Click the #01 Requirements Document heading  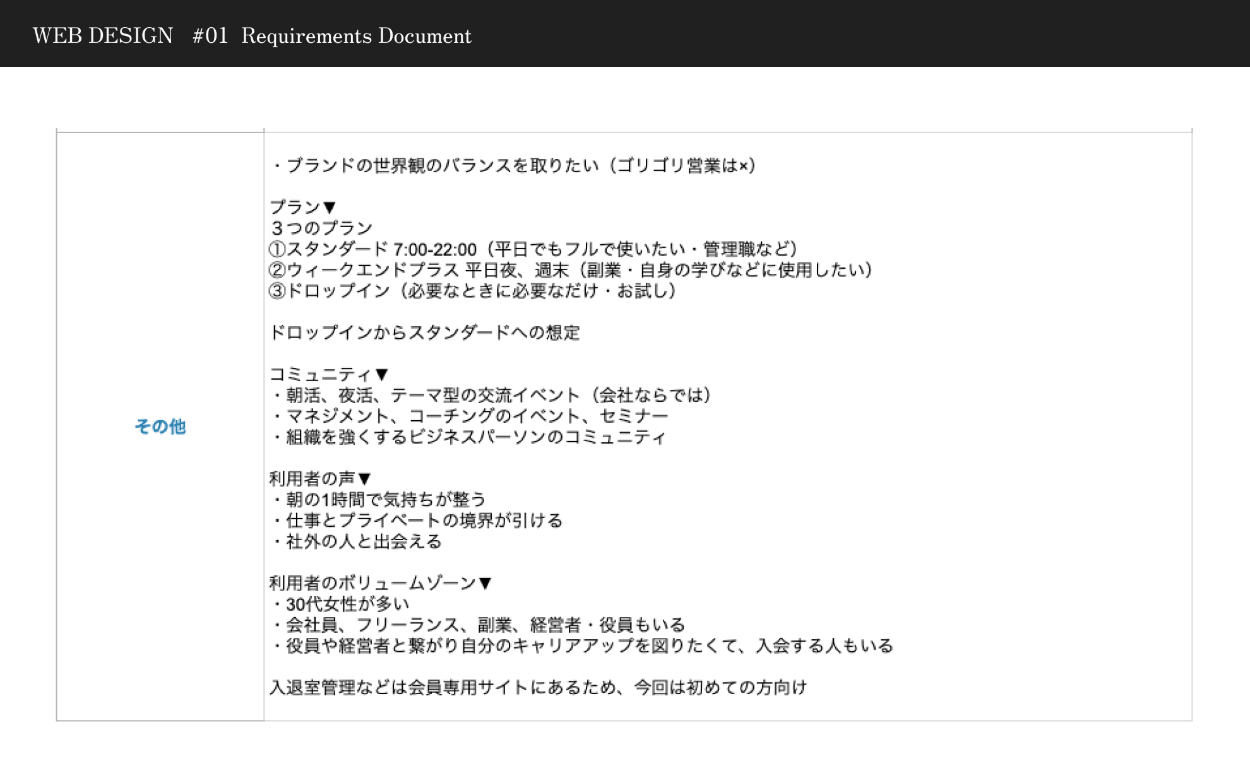[x=332, y=36]
